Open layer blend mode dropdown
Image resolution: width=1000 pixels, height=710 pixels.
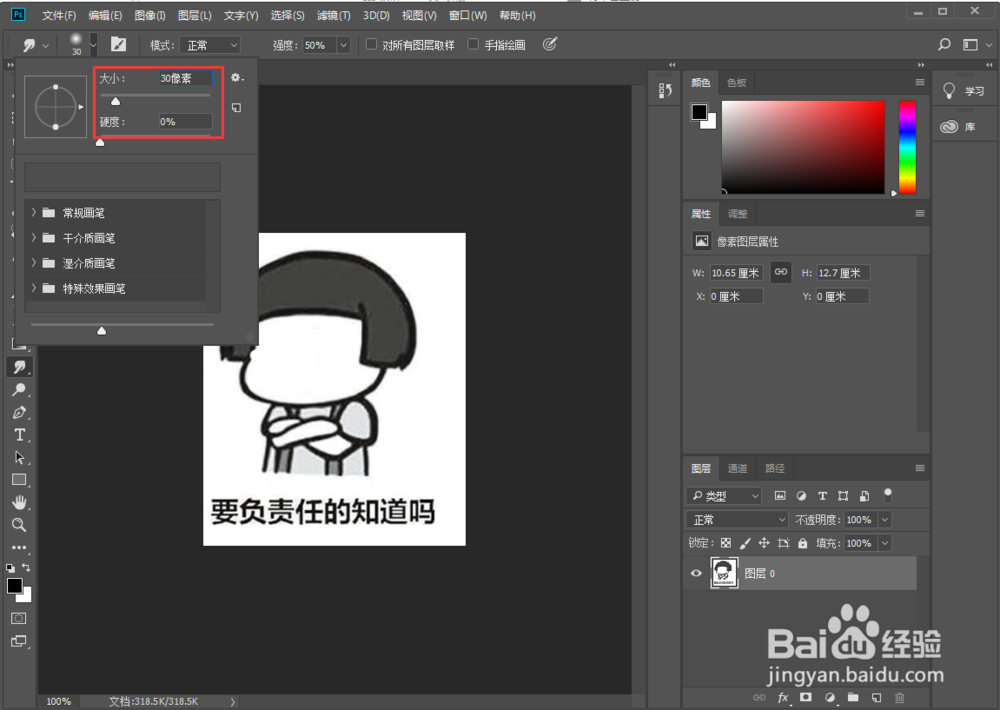[x=737, y=519]
